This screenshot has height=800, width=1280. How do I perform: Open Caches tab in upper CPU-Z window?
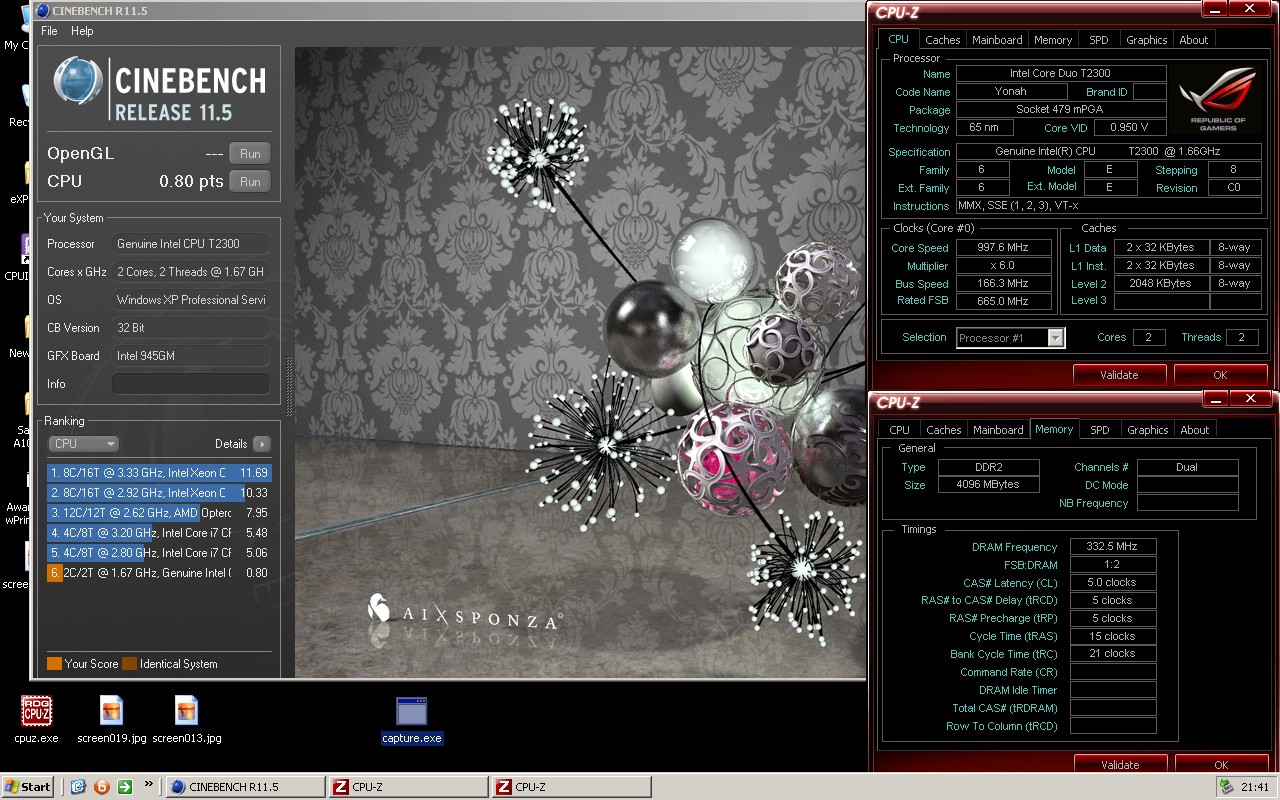click(942, 40)
